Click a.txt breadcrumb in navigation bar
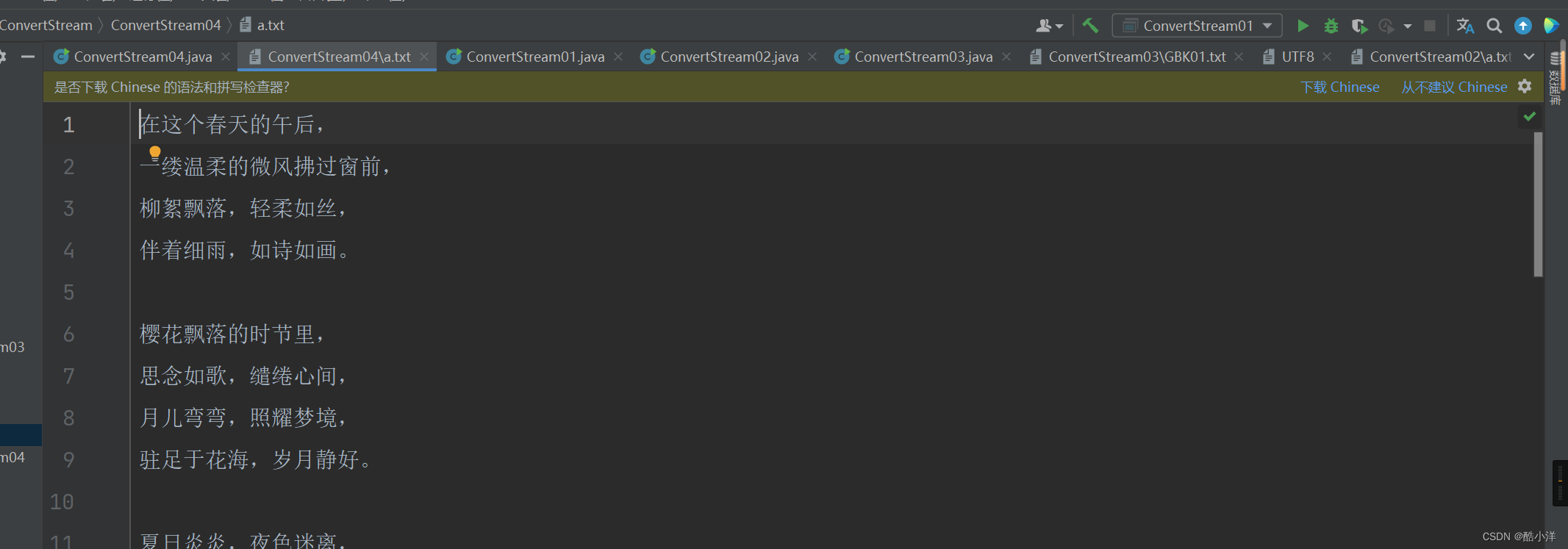Image resolution: width=1568 pixels, height=549 pixels. pyautogui.click(x=262, y=25)
